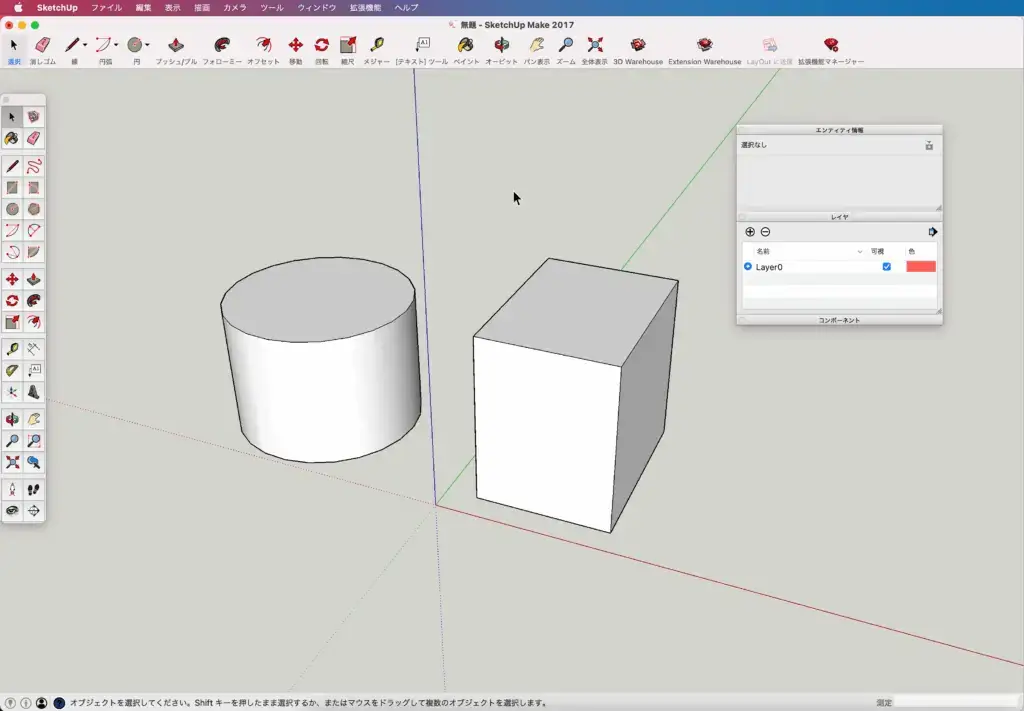Click プッシュ/プル in the top toolbar
Viewport: 1024px width, 711px height.
pos(176,51)
